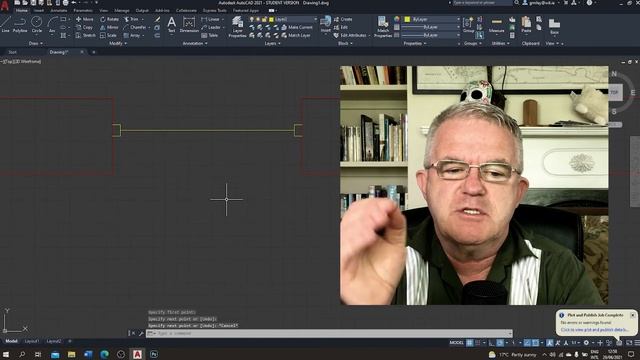Open the object color ByLayer dropdown

[x=432, y=19]
